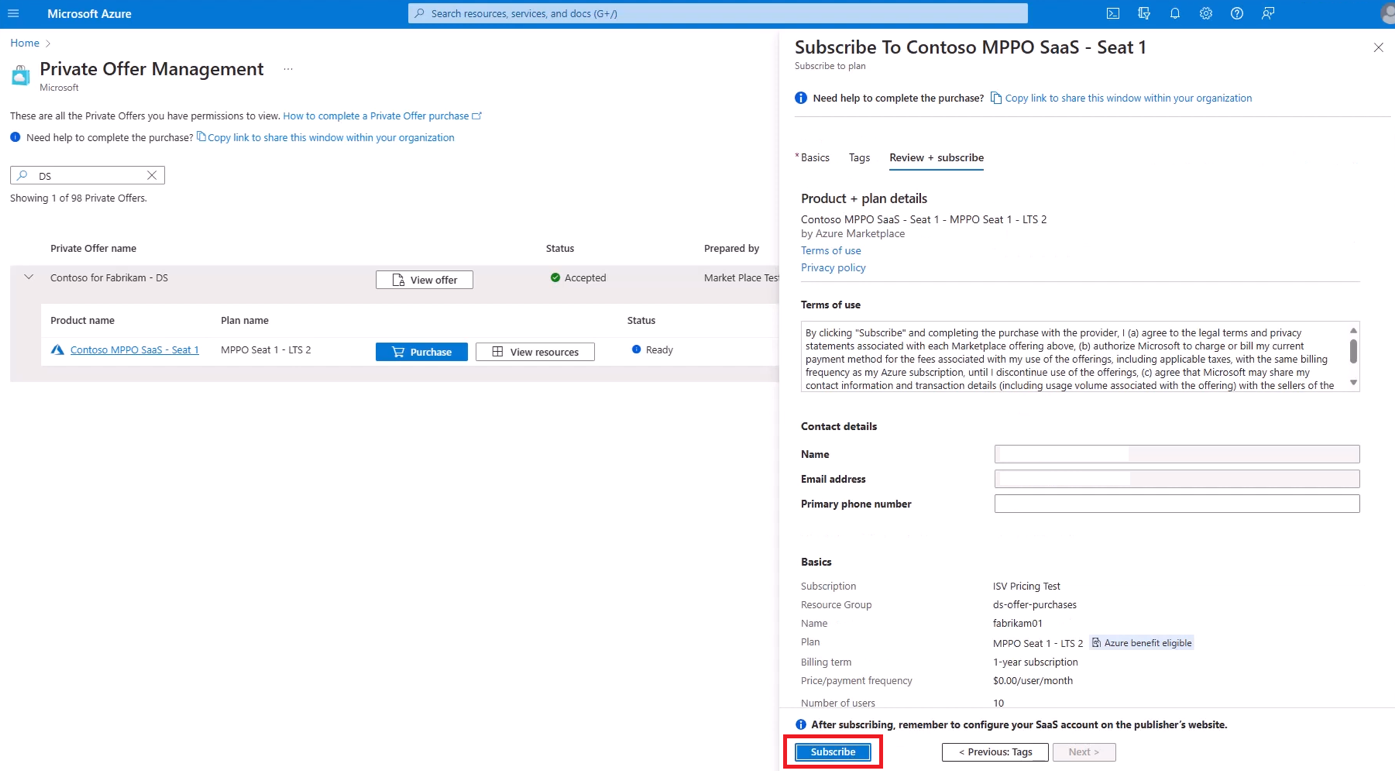Go to the Home breadcrumb
The image size is (1395, 771).
[25, 43]
